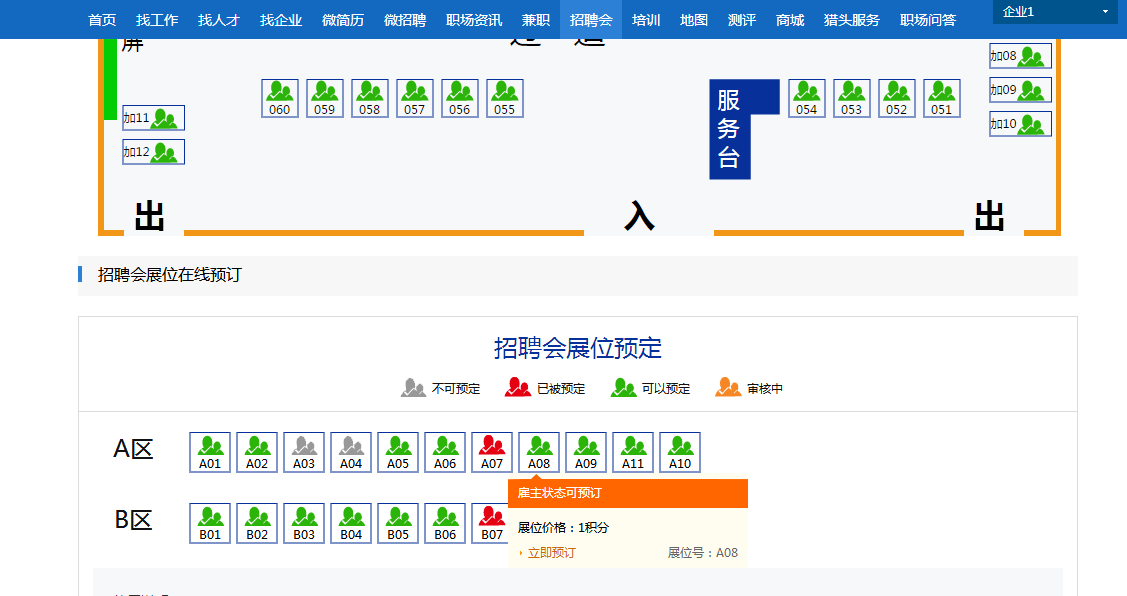Choose added booth 加12

[x=153, y=152]
